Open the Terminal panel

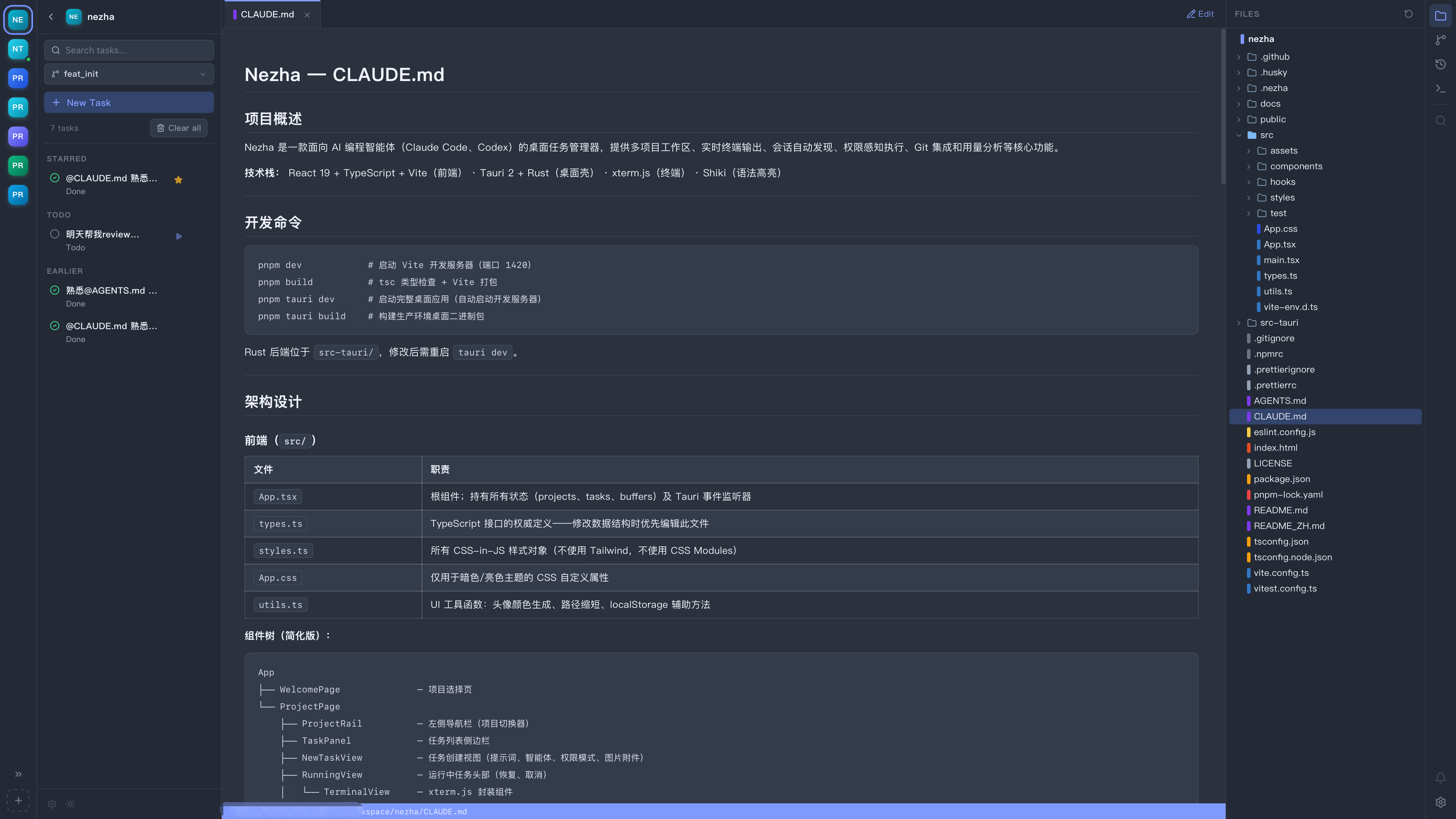(x=1440, y=88)
